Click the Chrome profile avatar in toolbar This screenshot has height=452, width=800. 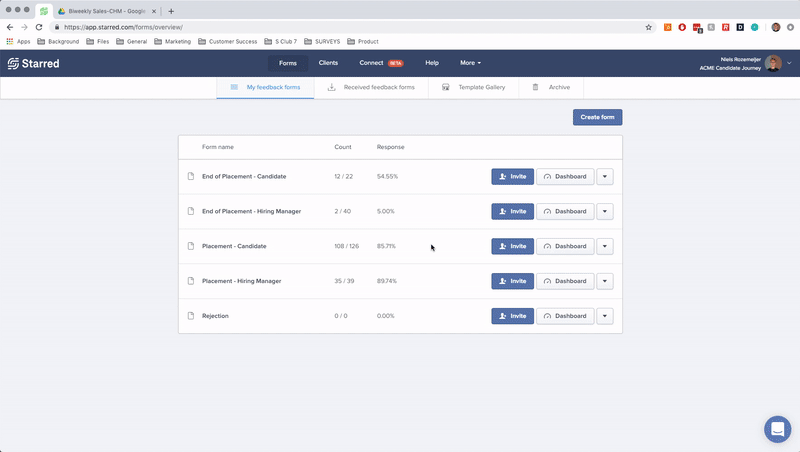pos(776,27)
